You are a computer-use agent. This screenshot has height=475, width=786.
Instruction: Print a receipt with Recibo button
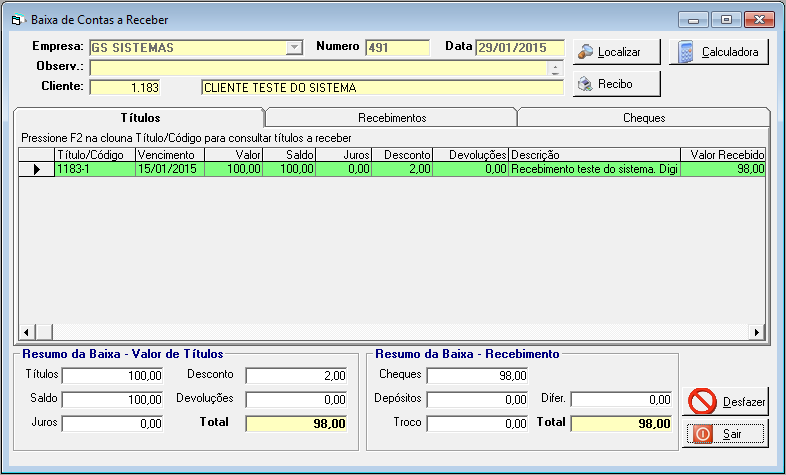[616, 85]
